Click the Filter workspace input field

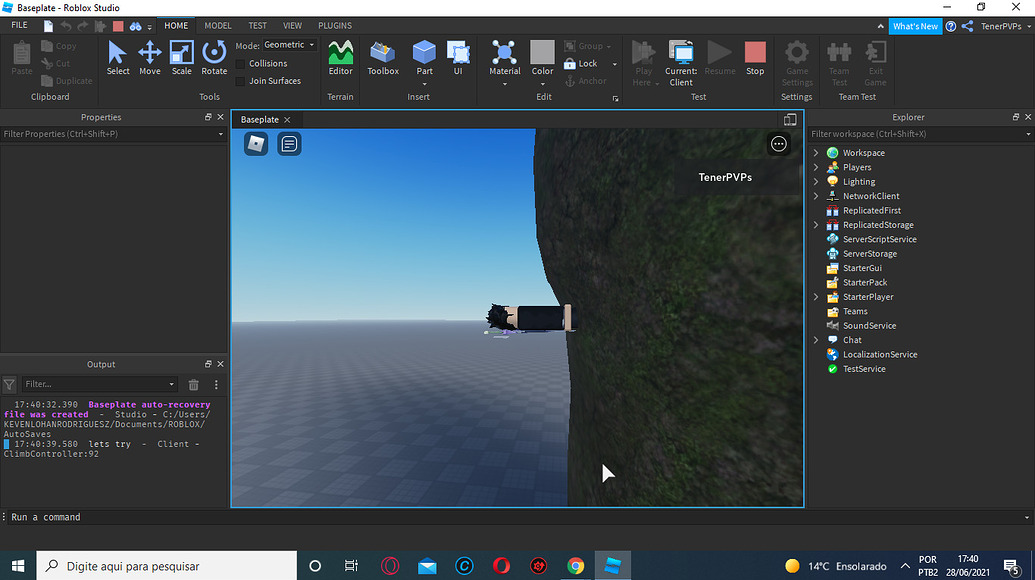[920, 134]
